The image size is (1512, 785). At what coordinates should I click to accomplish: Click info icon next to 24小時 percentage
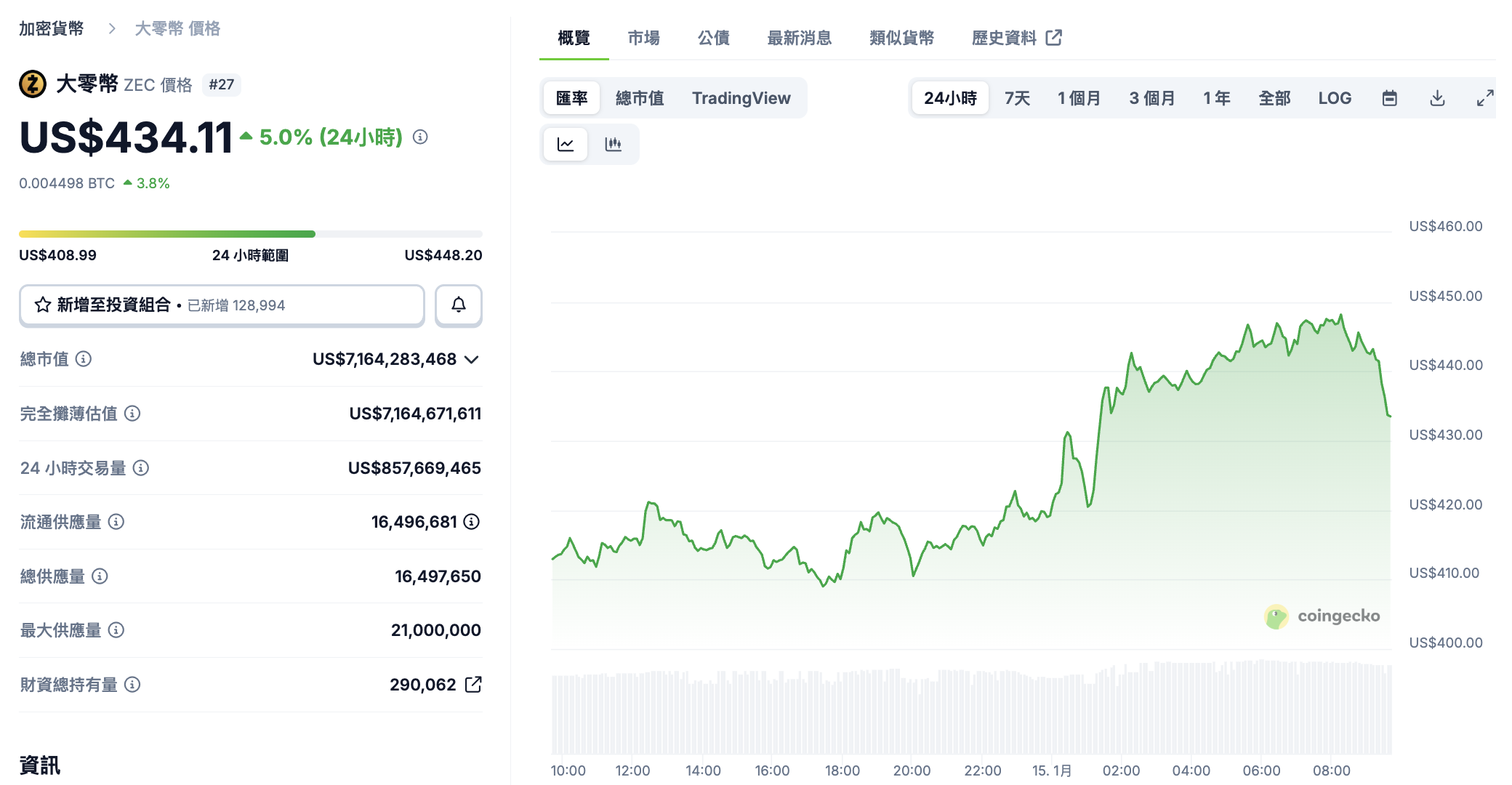(x=420, y=137)
